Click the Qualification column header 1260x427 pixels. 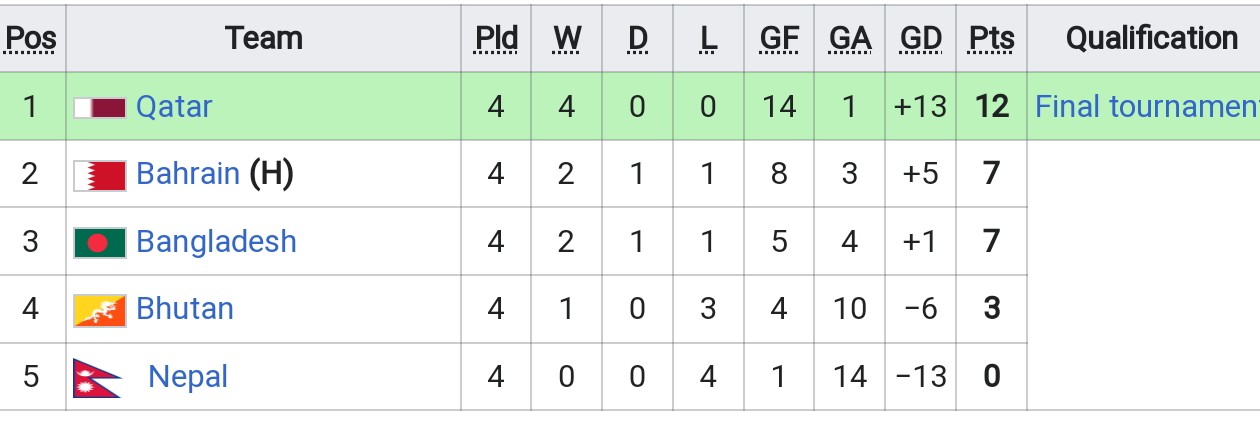pyautogui.click(x=1152, y=39)
